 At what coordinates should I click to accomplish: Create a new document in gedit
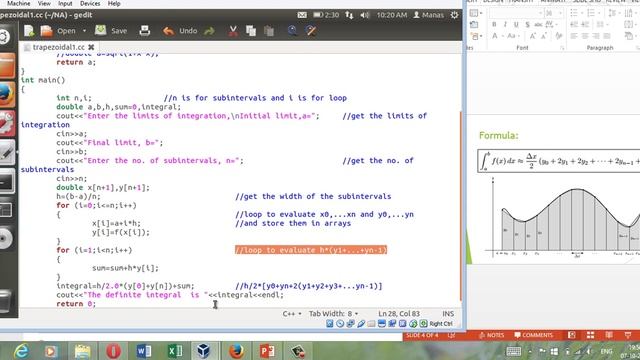(29, 31)
